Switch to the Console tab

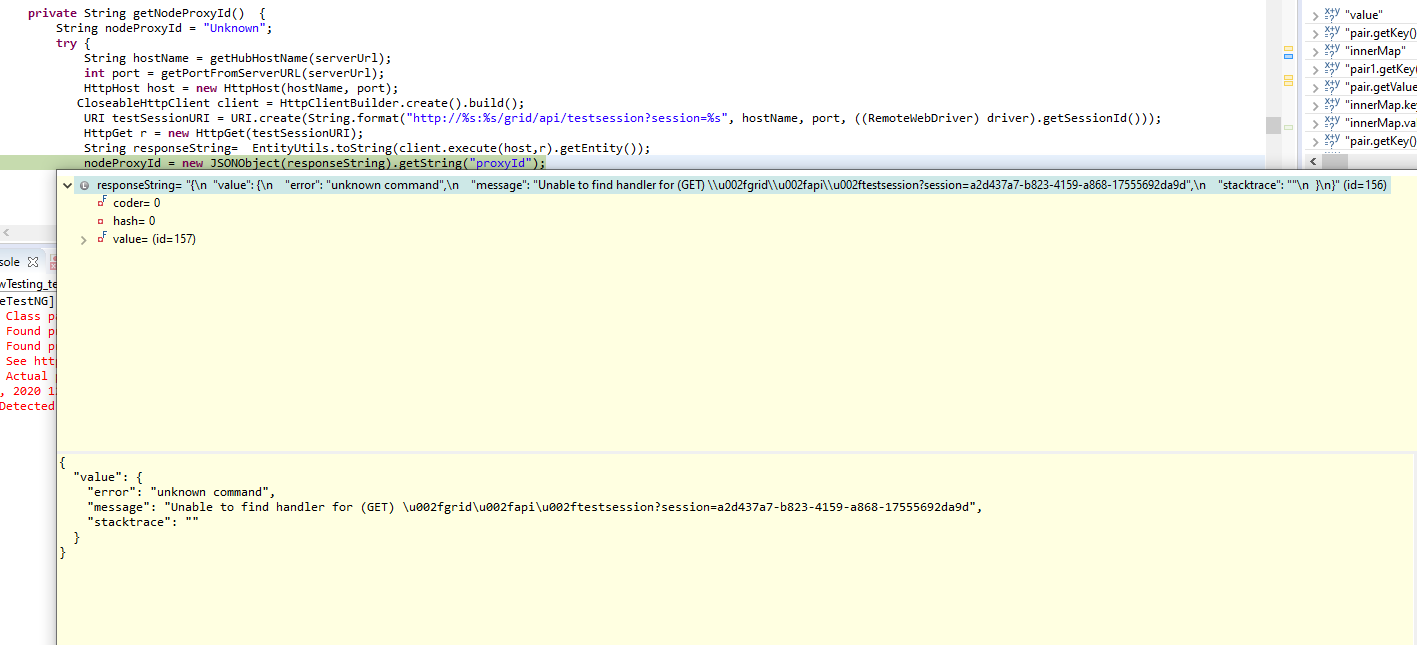[10, 261]
